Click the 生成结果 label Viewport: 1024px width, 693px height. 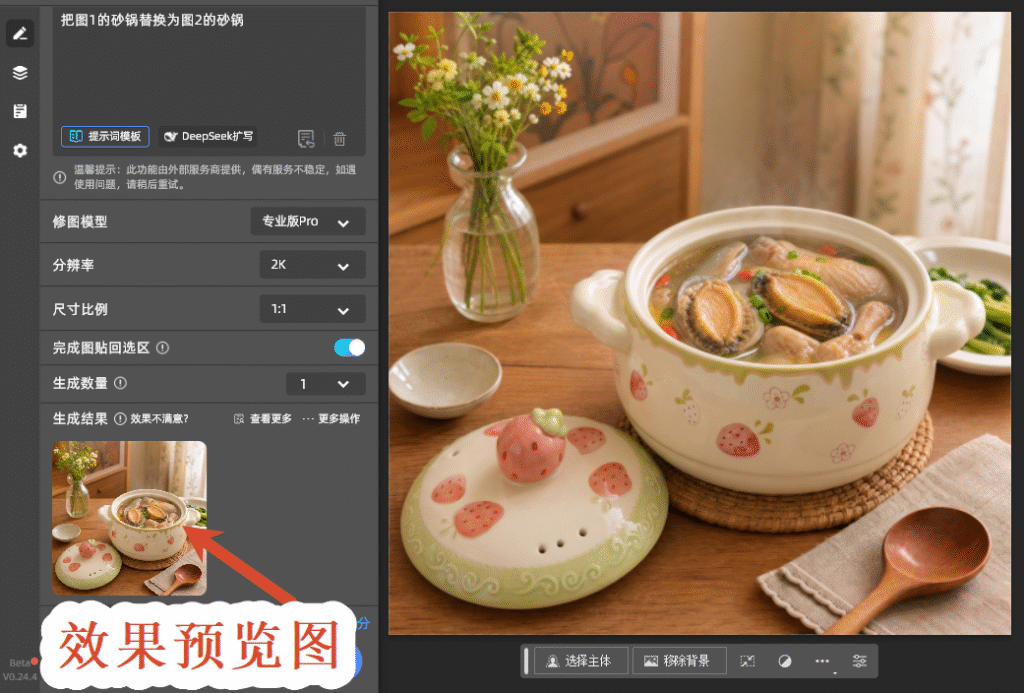pyautogui.click(x=80, y=419)
